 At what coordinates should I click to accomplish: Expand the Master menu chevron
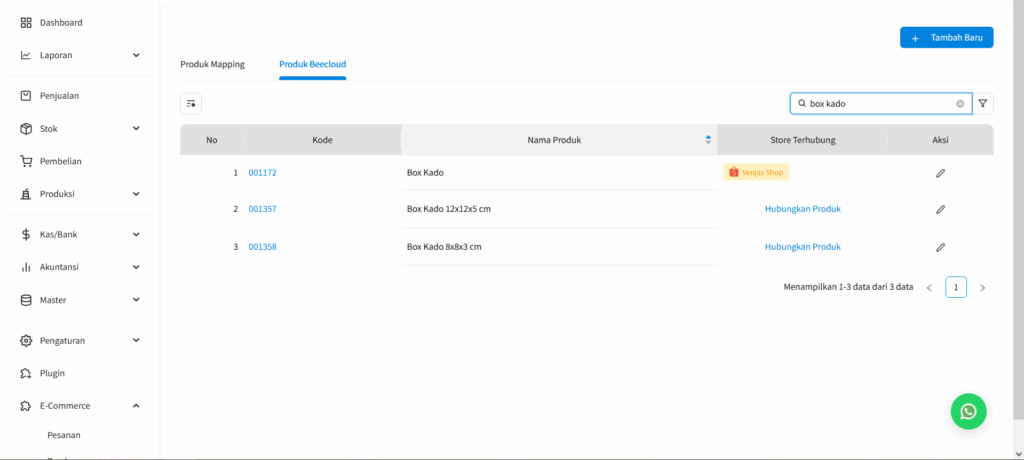[x=136, y=300]
